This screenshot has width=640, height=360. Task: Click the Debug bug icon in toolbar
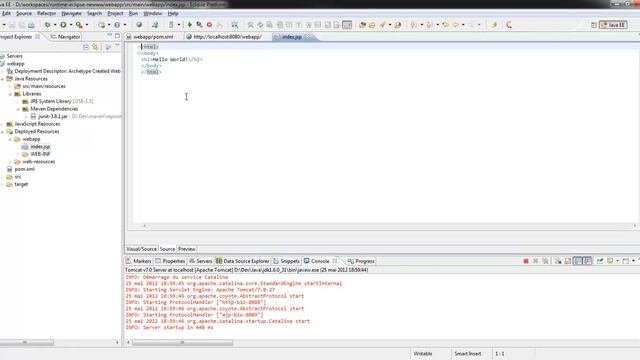(x=47, y=25)
